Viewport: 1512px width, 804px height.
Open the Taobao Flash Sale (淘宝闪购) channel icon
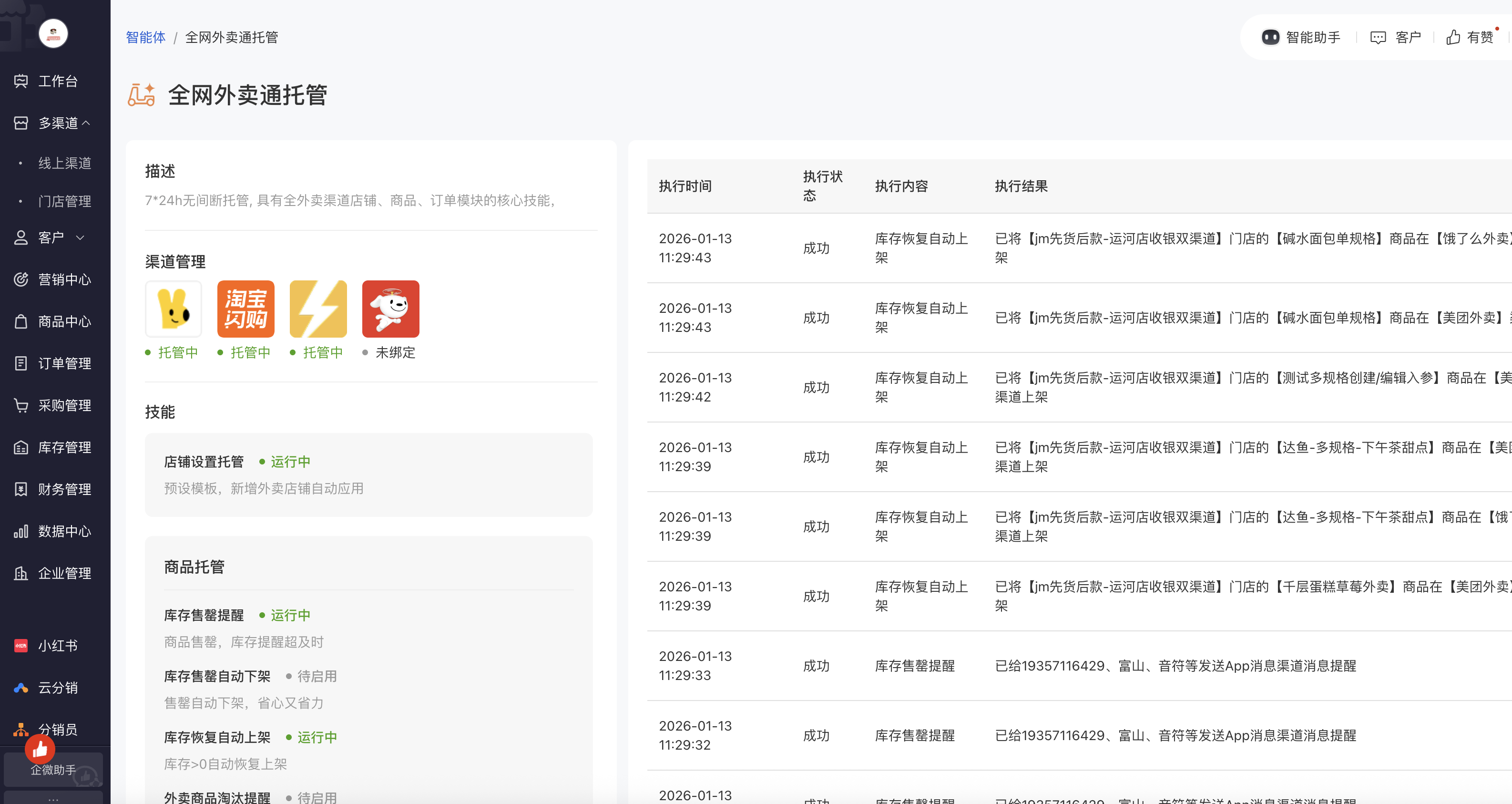click(245, 309)
